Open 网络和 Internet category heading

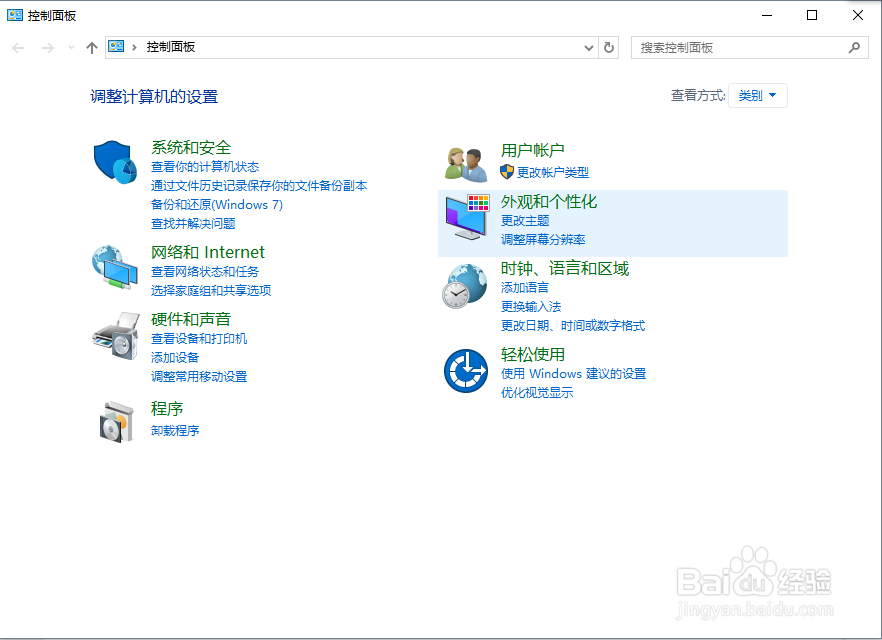208,252
